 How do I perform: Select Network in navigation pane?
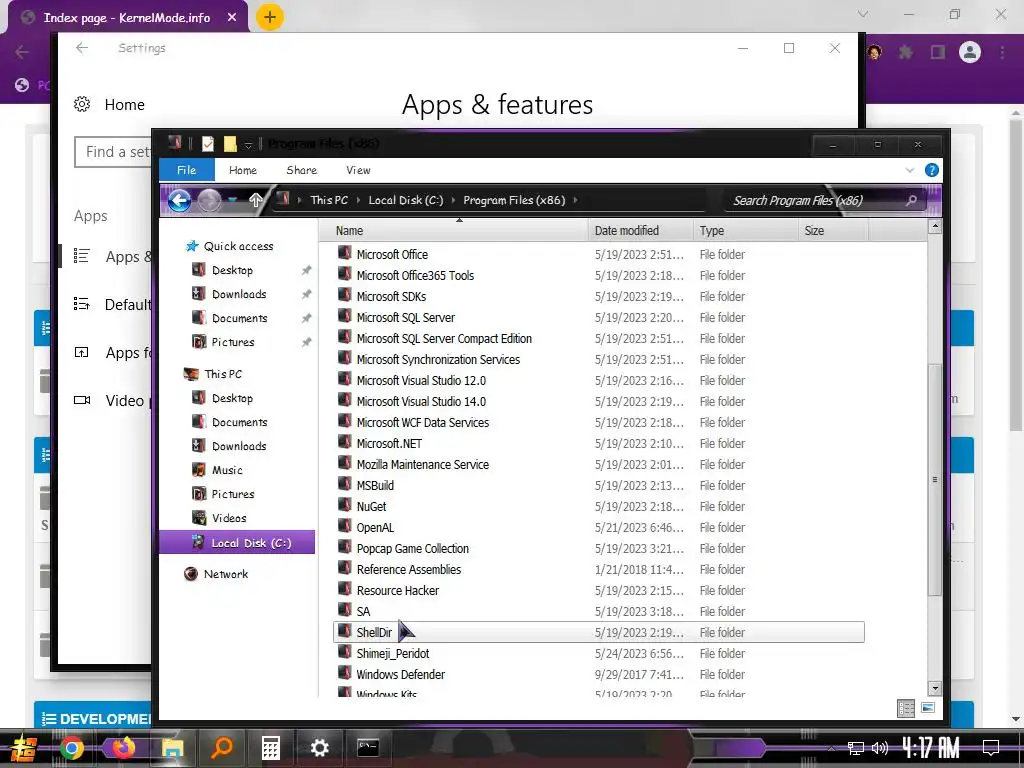(225, 574)
